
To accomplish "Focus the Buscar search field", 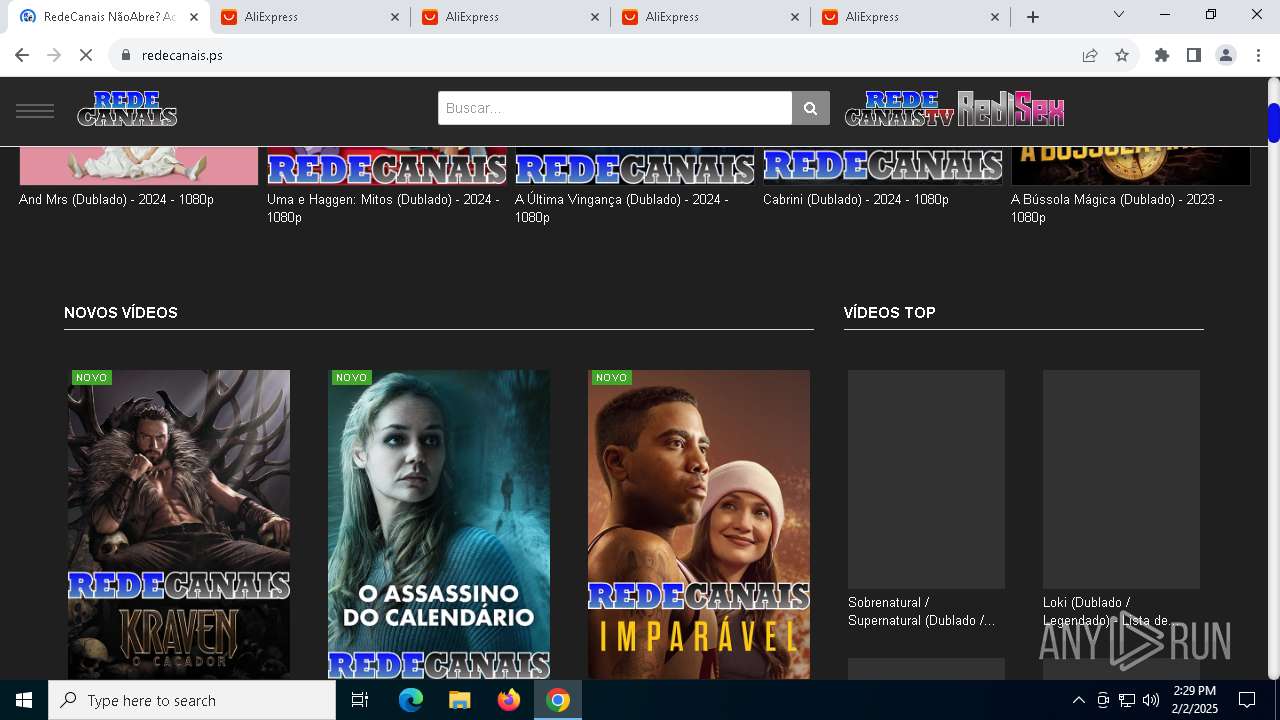I will pyautogui.click(x=615, y=108).
